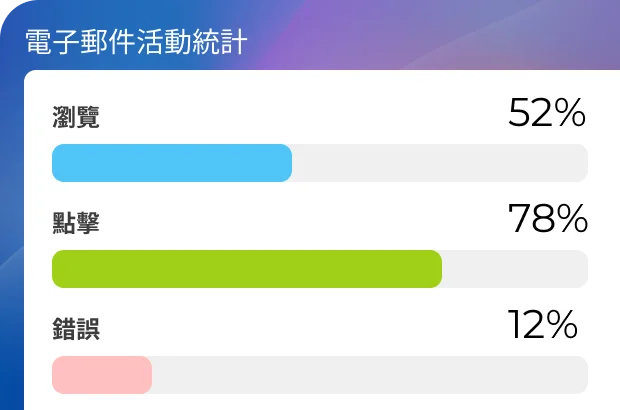The width and height of the screenshot is (620, 410).
Task: Select the 瀏覽 label
Action: tap(76, 117)
